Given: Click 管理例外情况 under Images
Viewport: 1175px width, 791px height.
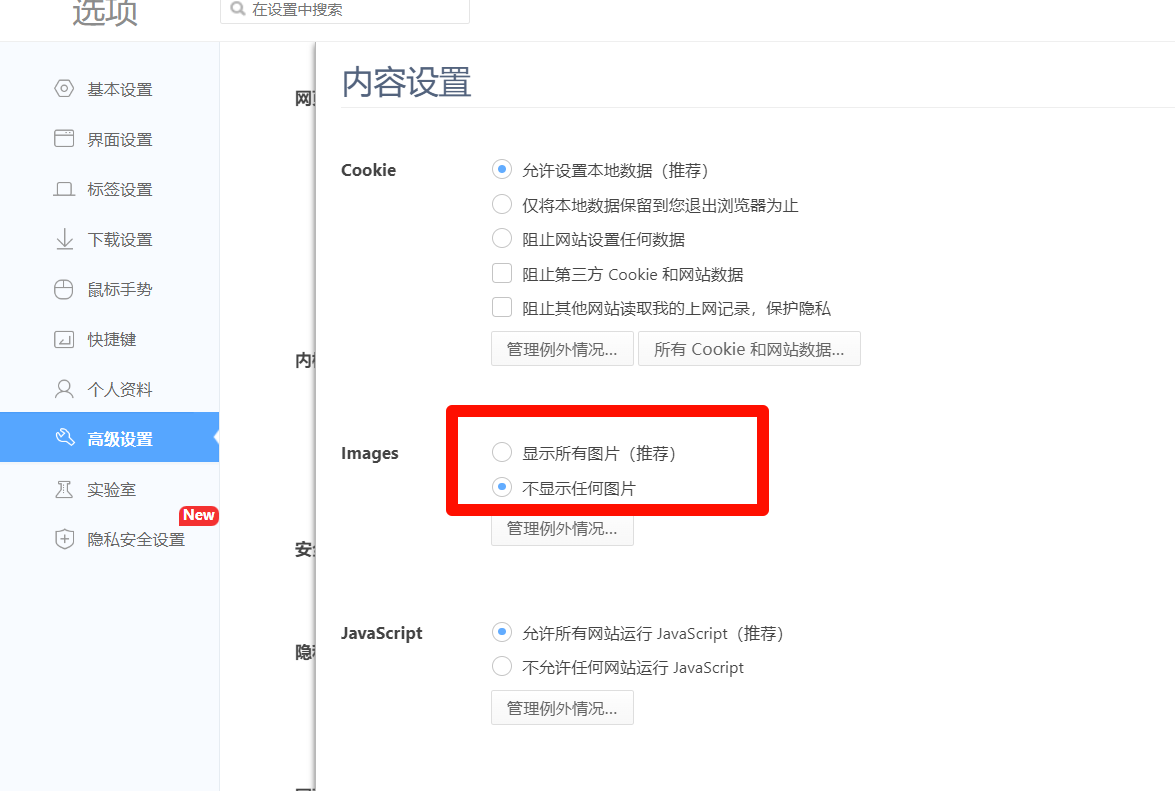Looking at the screenshot, I should (x=562, y=529).
